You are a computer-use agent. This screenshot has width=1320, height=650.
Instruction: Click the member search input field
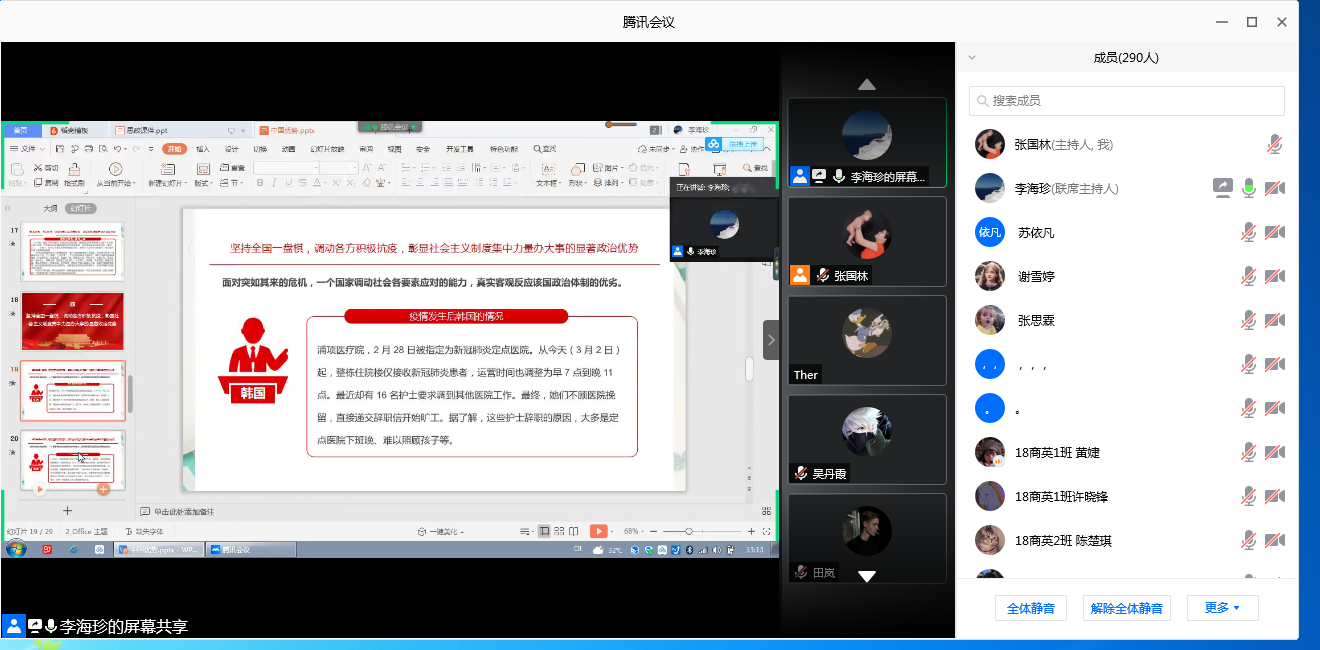click(x=1127, y=101)
